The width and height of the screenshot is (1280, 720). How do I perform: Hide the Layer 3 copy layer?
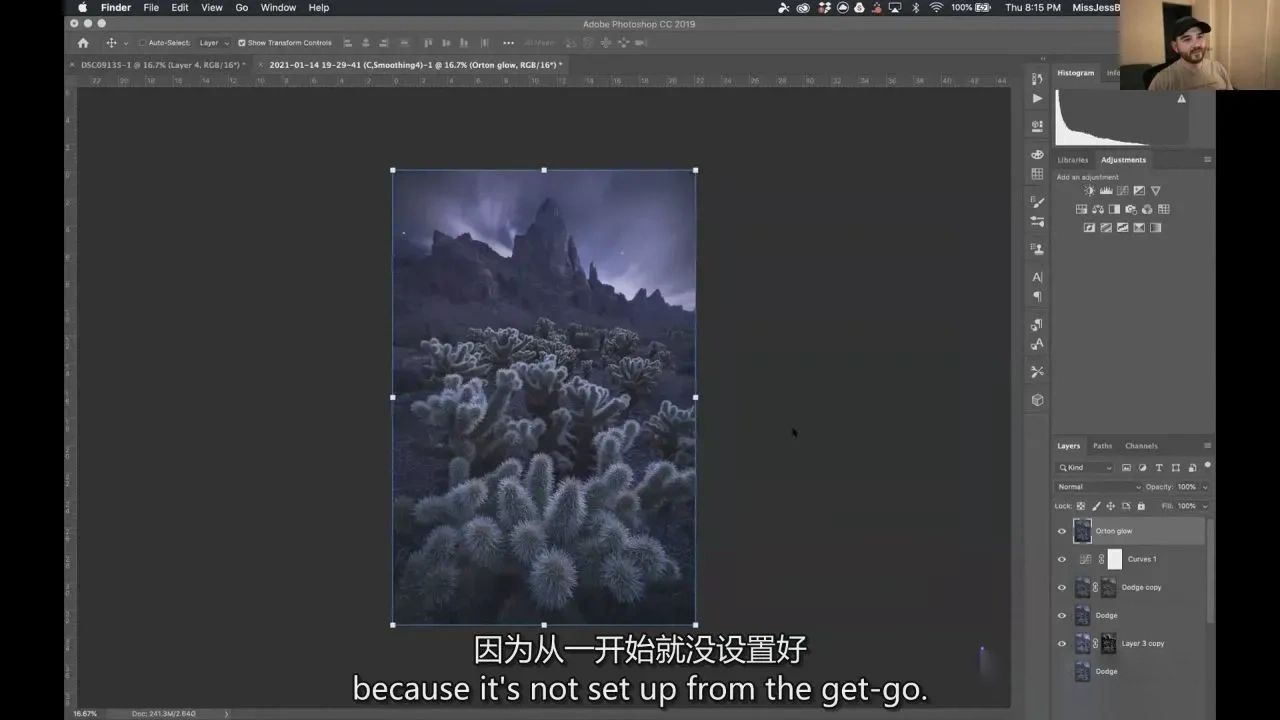(x=1062, y=643)
